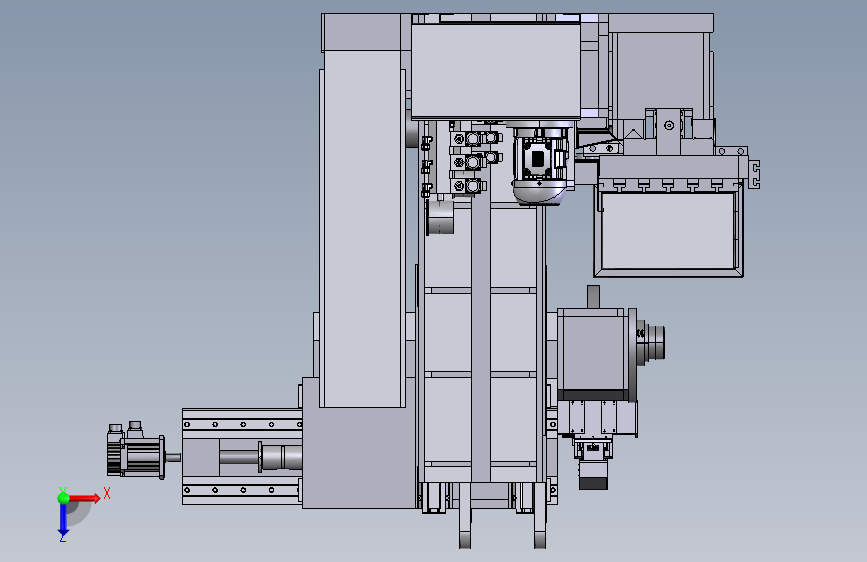Select the servo motor at the rail's left end
This screenshot has height=562, width=867.
[x=135, y=450]
